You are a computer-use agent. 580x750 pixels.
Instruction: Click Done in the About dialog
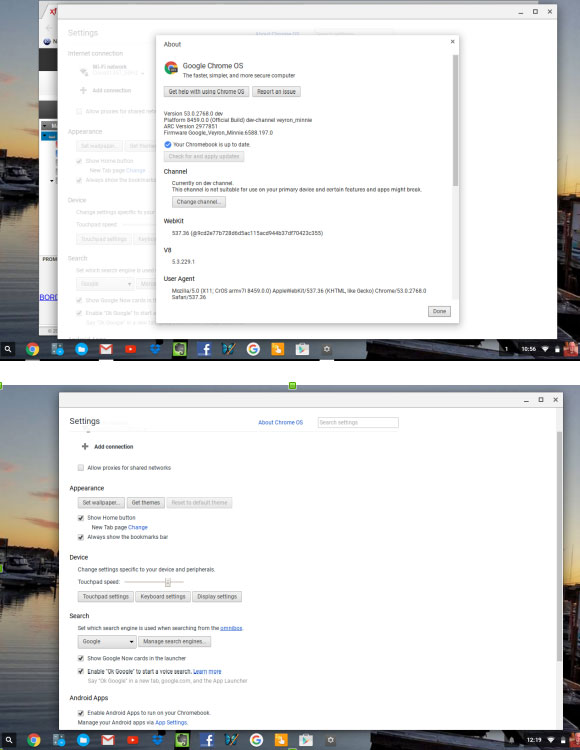439,311
